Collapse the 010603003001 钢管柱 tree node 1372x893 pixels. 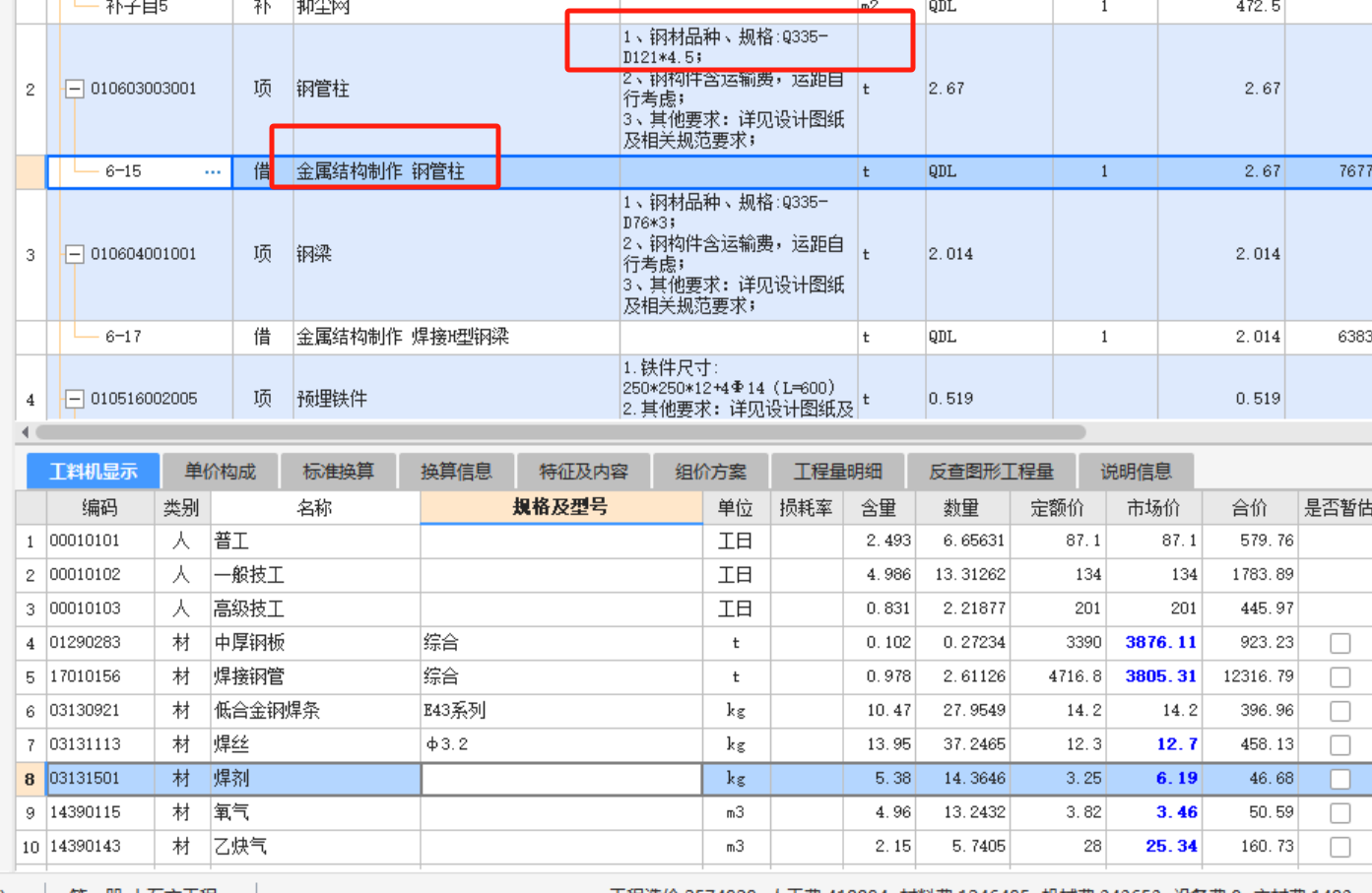coord(75,89)
